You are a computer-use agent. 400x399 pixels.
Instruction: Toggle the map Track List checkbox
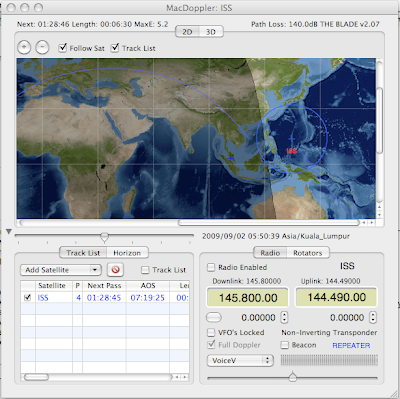115,48
